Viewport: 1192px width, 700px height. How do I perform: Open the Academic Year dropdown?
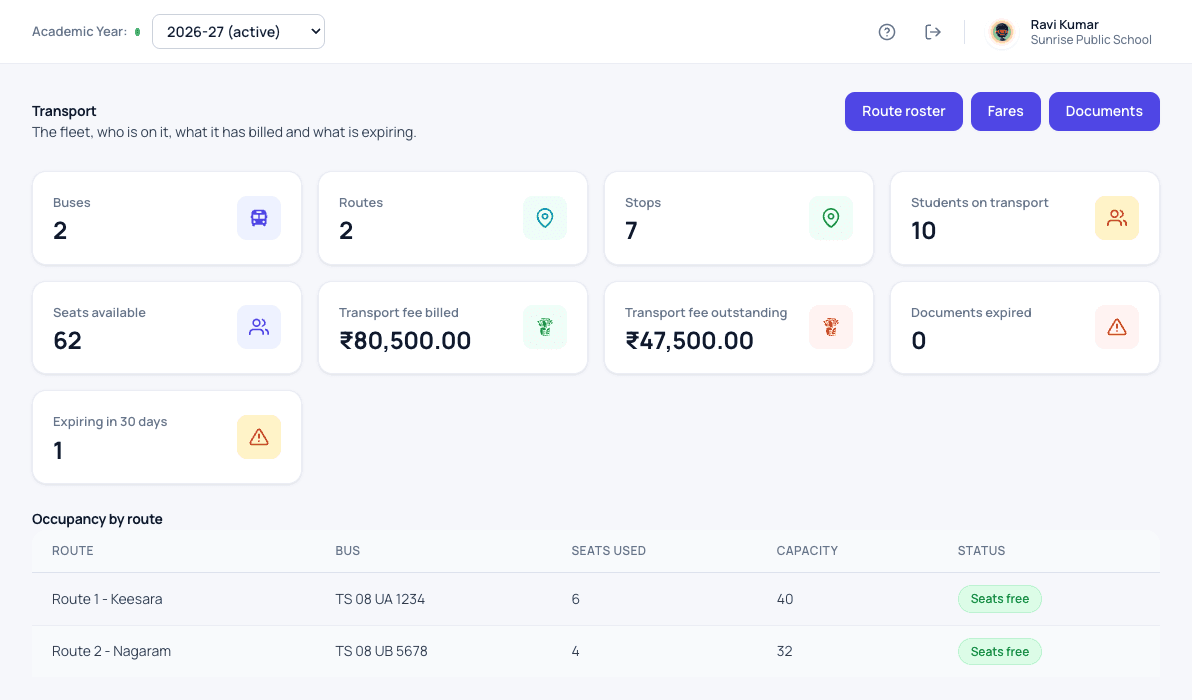(239, 32)
